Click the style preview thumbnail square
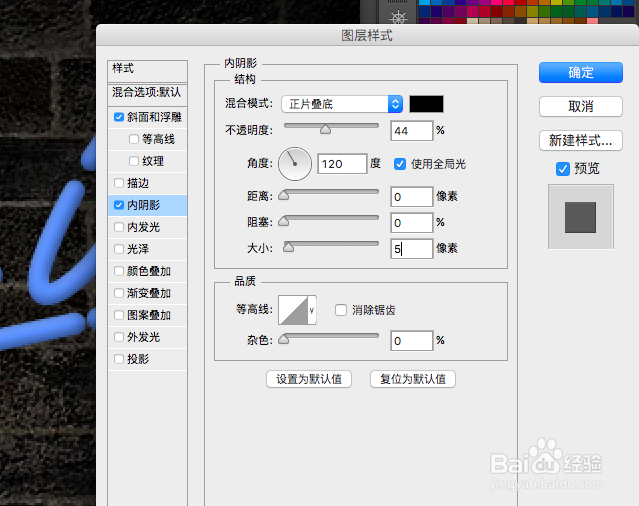The width and height of the screenshot is (639, 506). [x=580, y=217]
